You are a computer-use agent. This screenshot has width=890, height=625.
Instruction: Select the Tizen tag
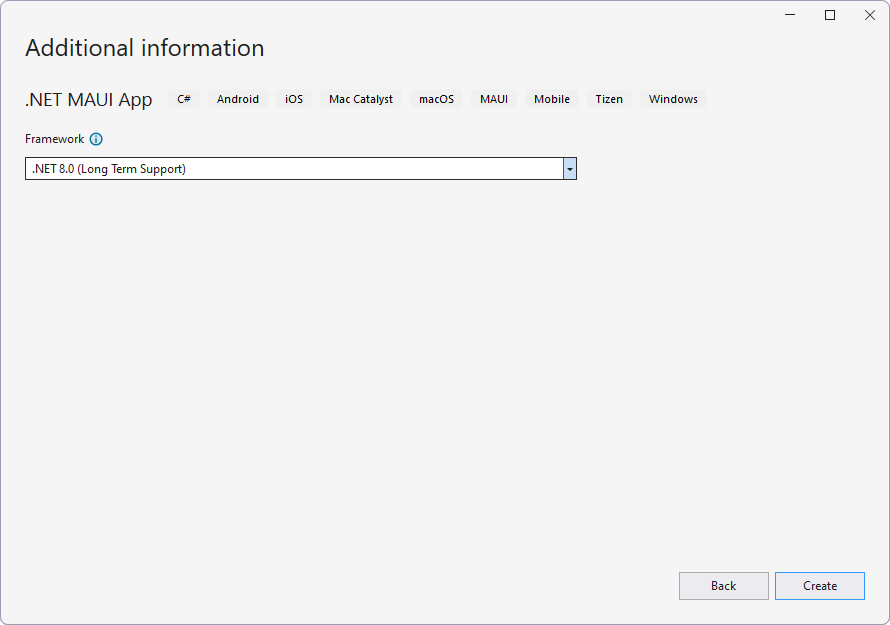609,99
